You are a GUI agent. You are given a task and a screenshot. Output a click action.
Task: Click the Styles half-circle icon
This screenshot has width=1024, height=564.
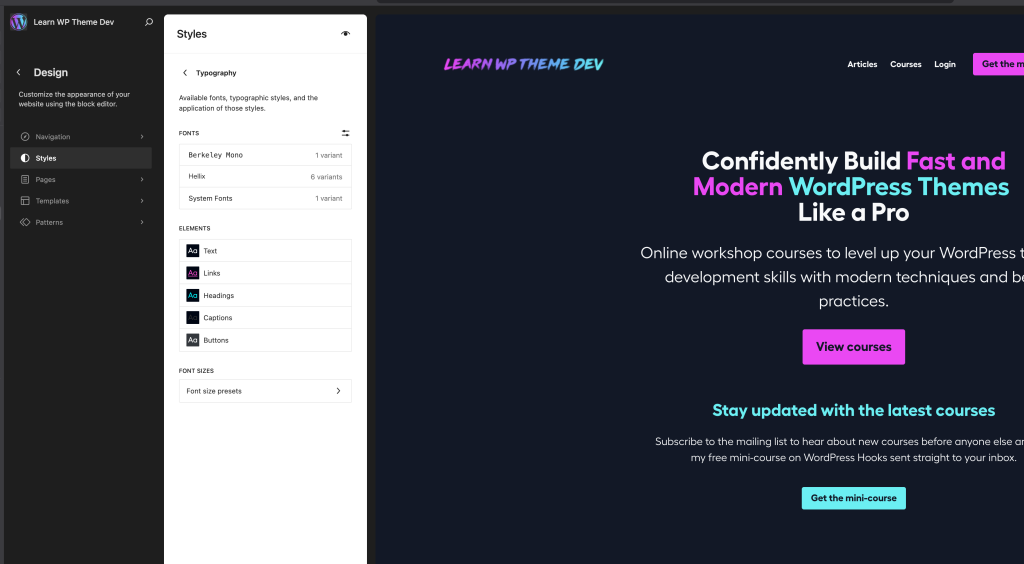coord(25,158)
